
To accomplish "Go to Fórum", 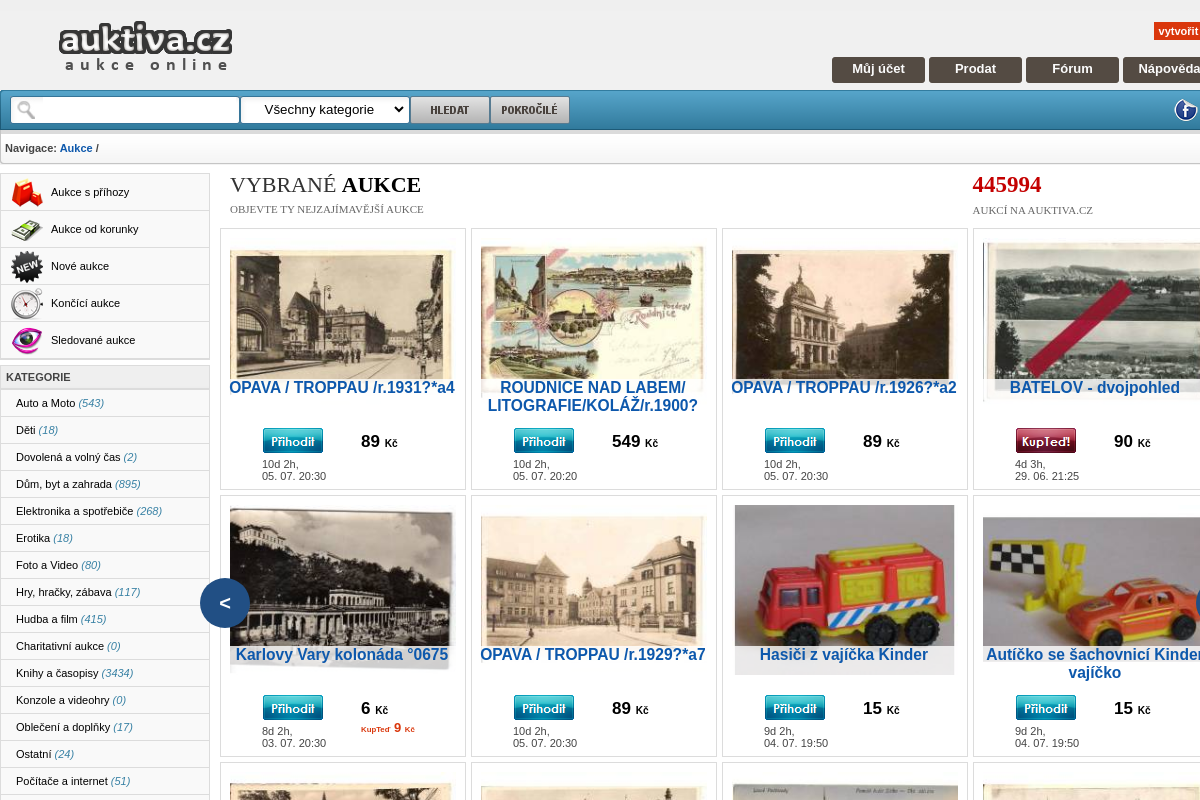I will pos(1072,69).
